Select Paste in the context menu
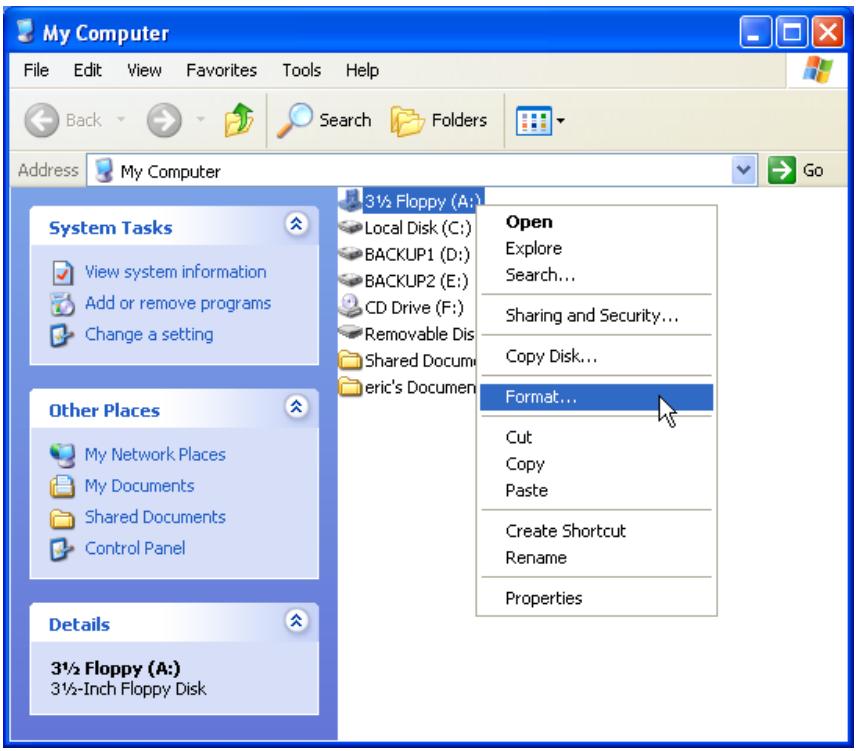The width and height of the screenshot is (856, 751). 596,491
